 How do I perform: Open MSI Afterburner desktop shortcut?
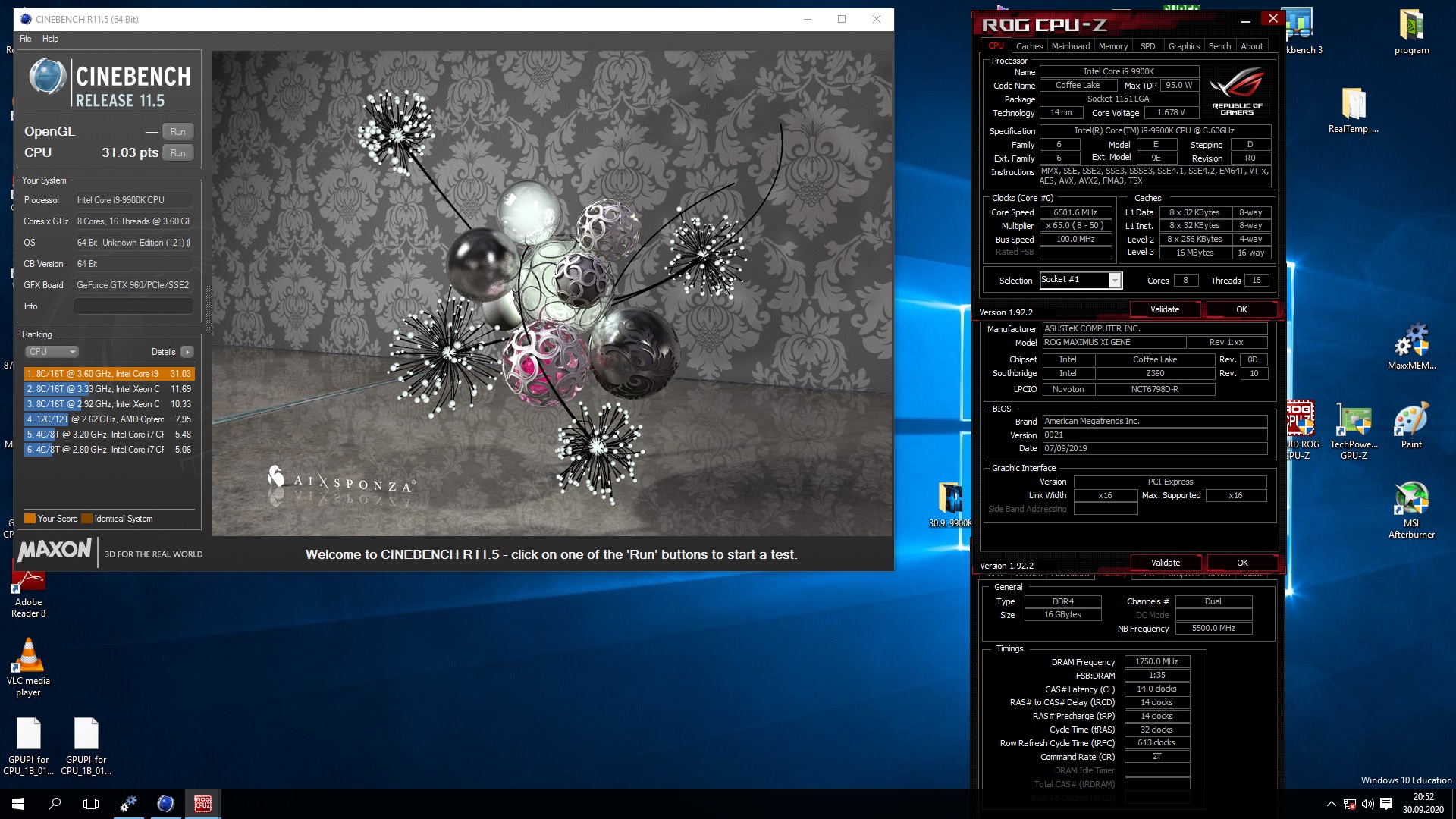pos(1411,510)
